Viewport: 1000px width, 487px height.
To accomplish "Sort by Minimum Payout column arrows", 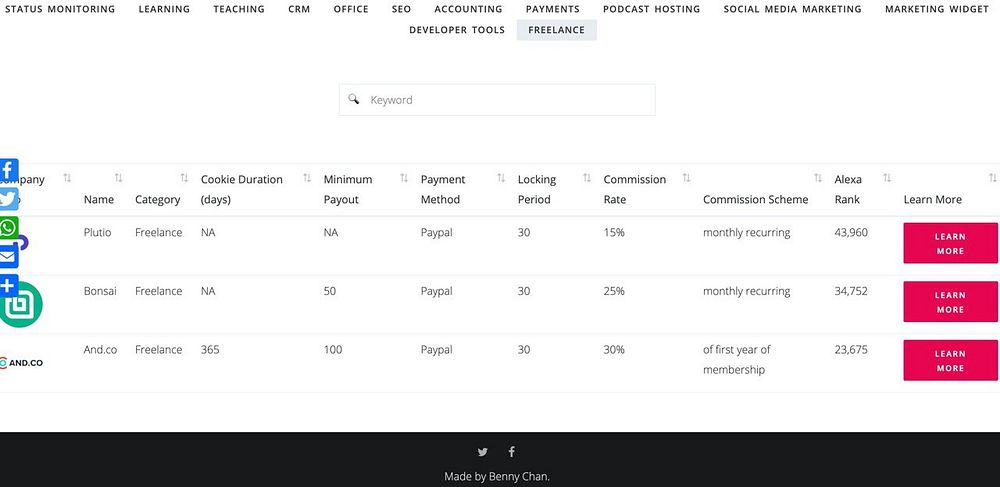I will point(404,179).
